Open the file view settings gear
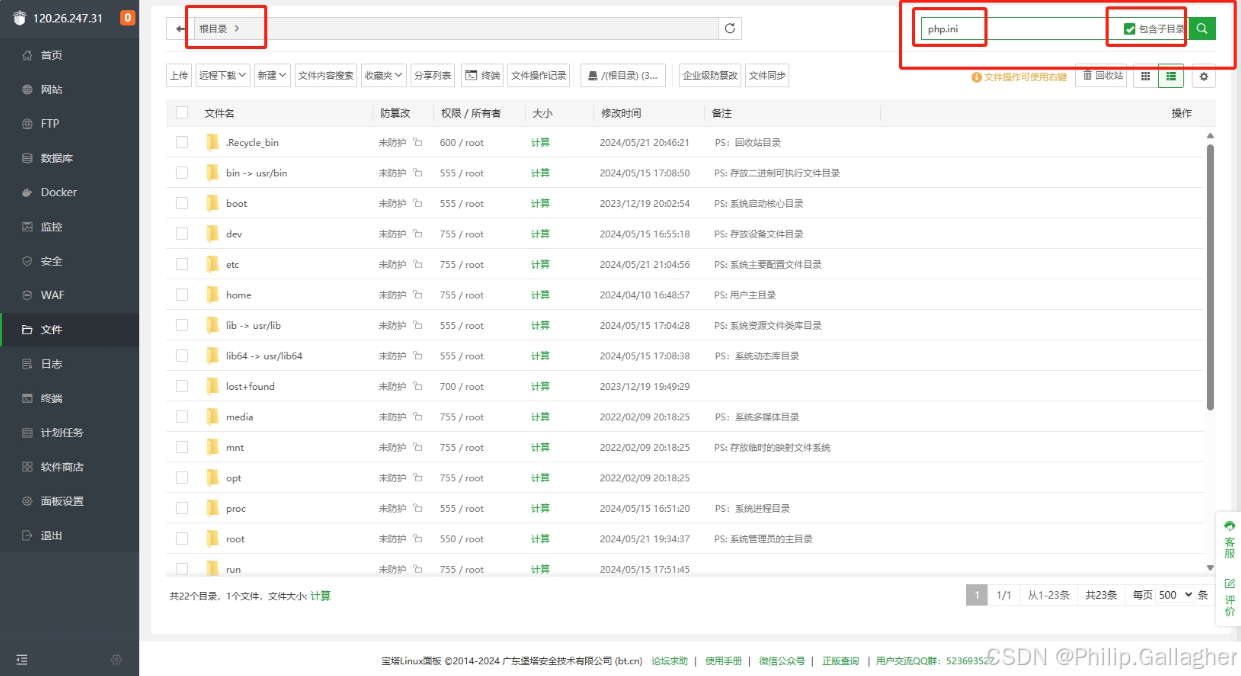The width and height of the screenshot is (1241, 676). pos(1202,75)
